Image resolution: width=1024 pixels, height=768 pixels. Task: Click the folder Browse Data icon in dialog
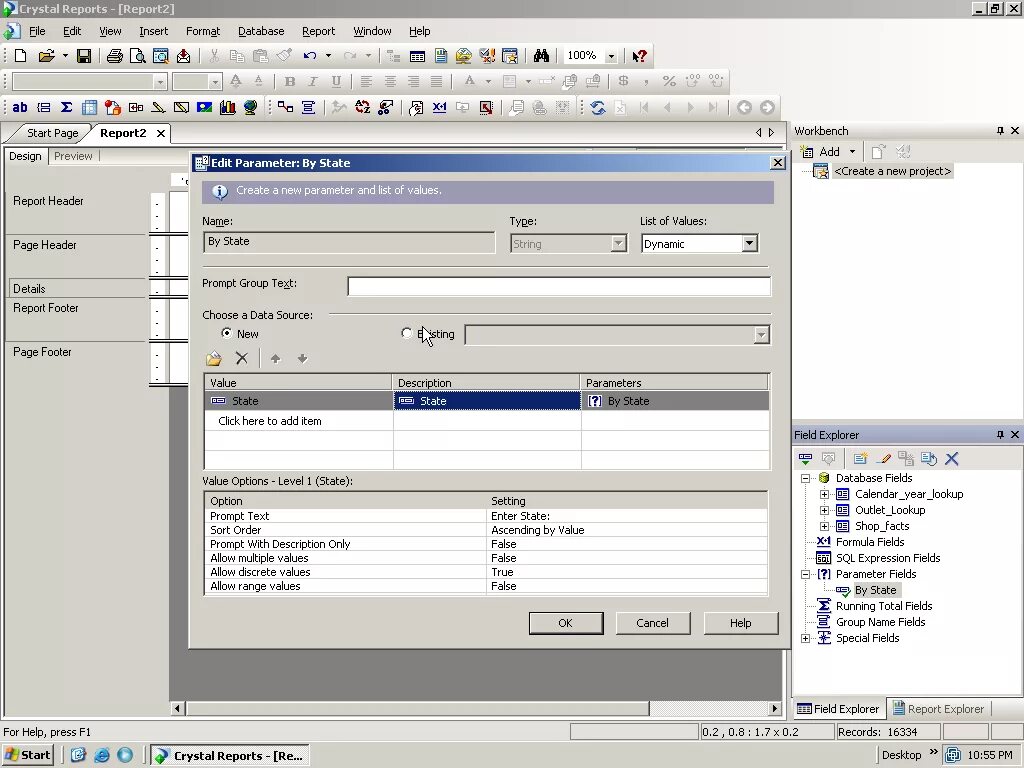click(214, 359)
